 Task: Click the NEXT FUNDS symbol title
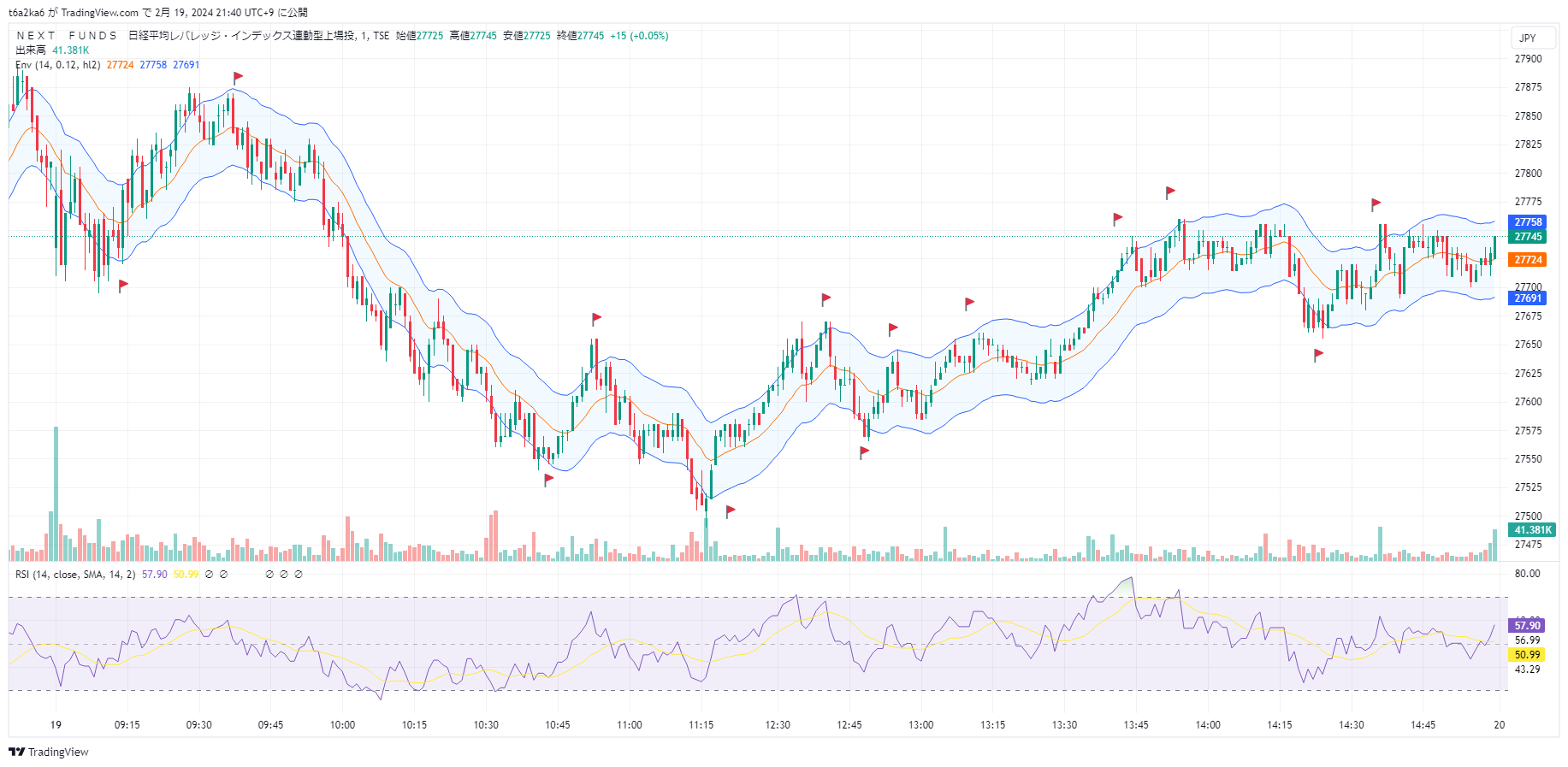click(67, 36)
